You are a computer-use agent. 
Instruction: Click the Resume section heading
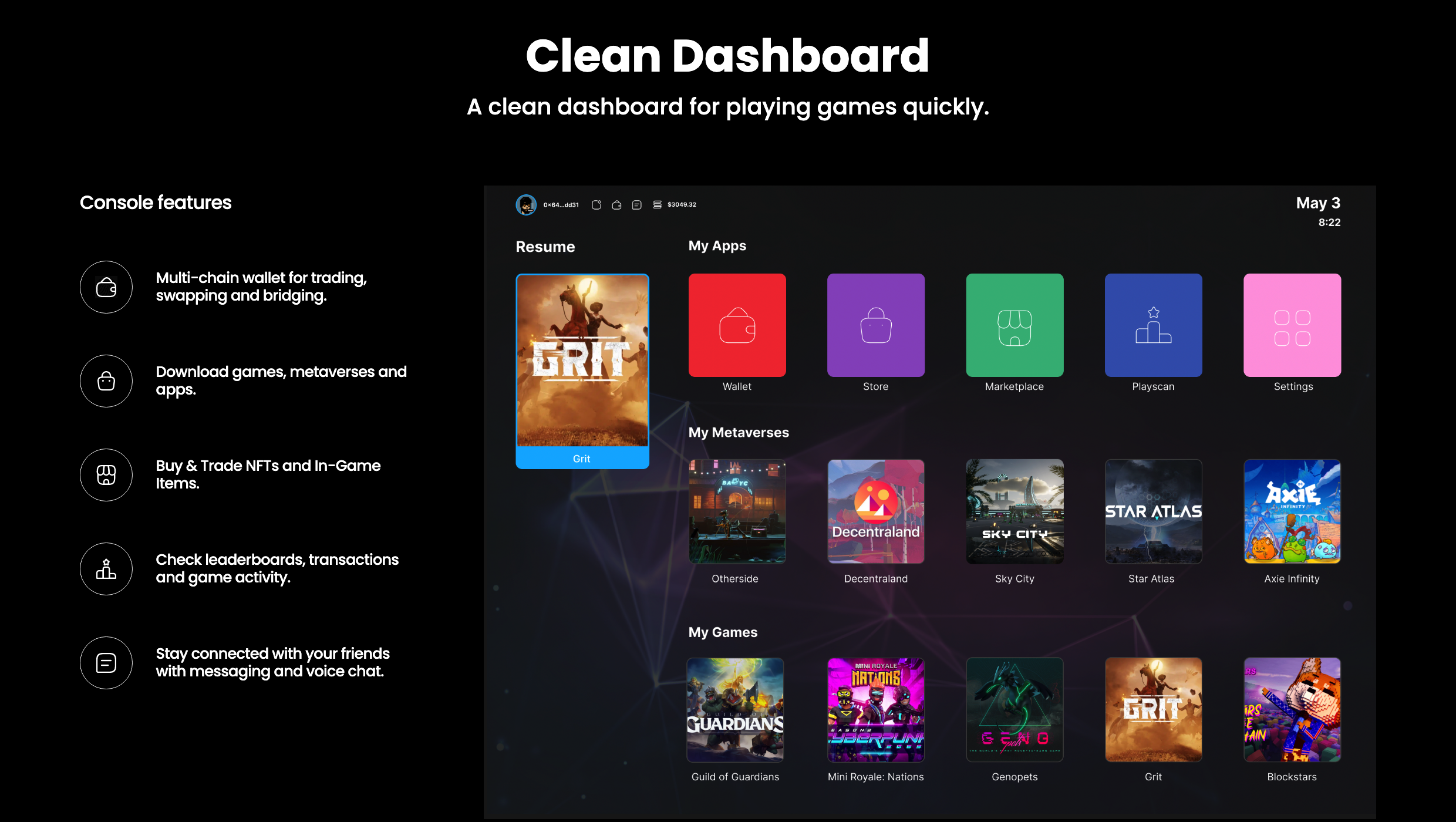pyautogui.click(x=545, y=247)
